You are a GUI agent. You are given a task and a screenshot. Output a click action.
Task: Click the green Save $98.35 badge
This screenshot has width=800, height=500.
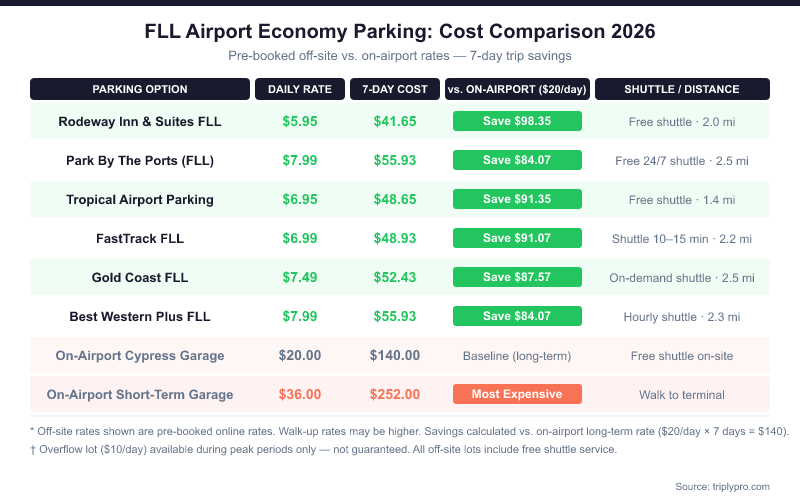click(x=517, y=122)
